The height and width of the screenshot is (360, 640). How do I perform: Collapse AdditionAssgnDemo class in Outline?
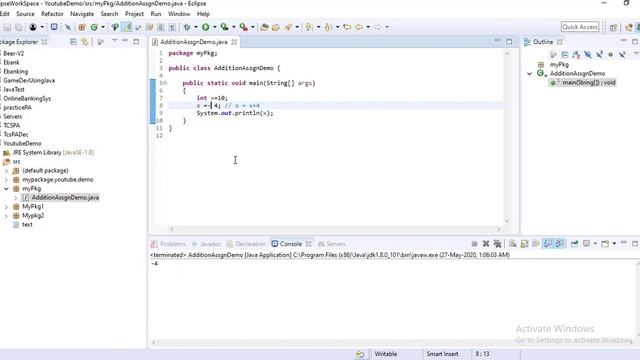[529, 73]
